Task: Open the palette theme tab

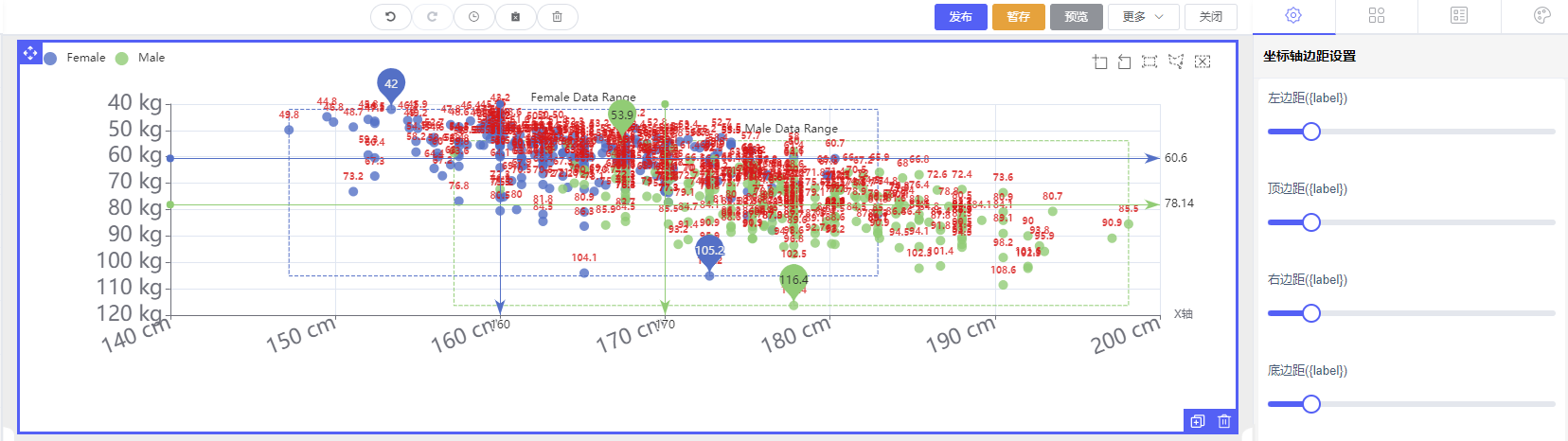Action: point(1541,16)
